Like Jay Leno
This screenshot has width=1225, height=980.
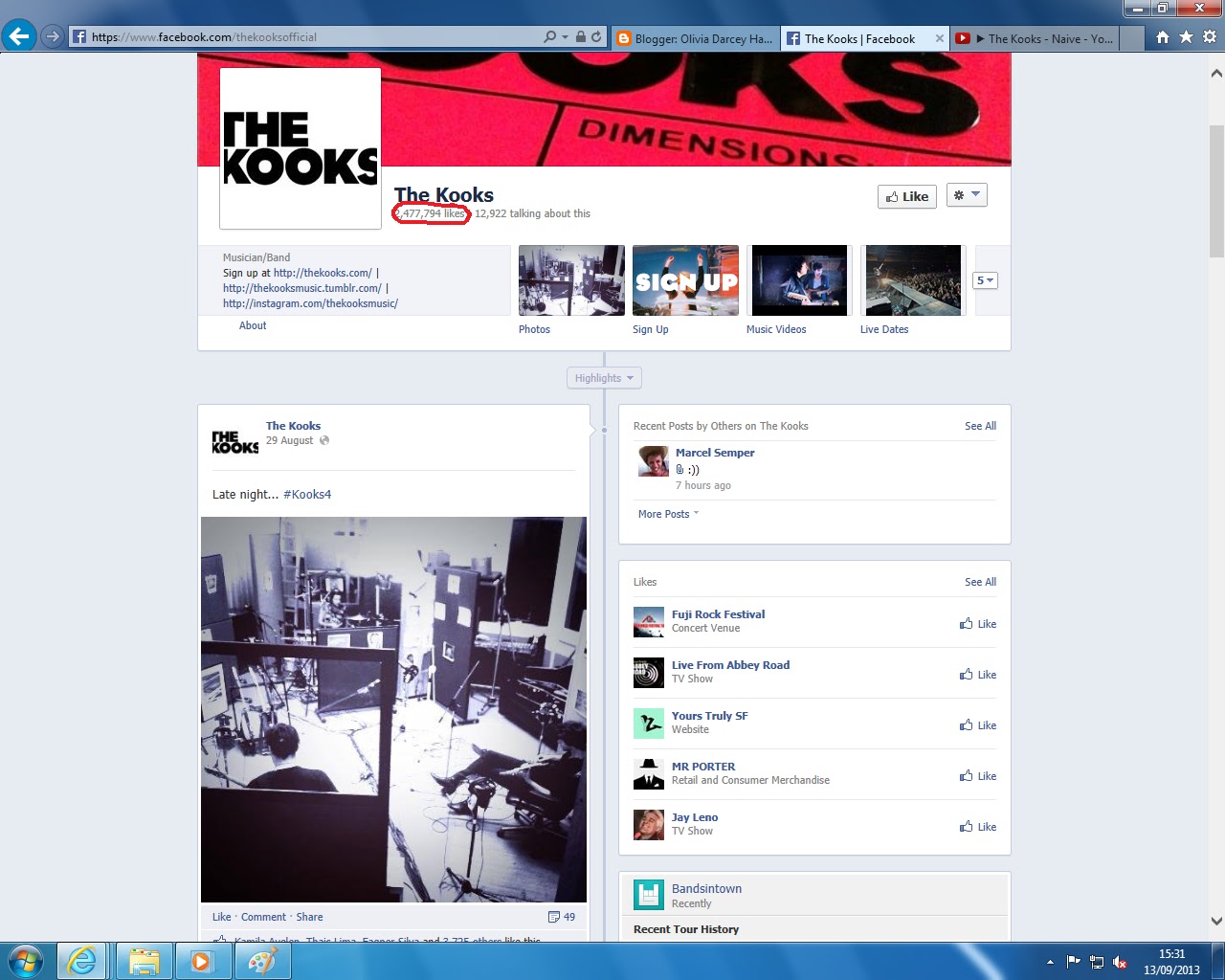click(x=978, y=827)
